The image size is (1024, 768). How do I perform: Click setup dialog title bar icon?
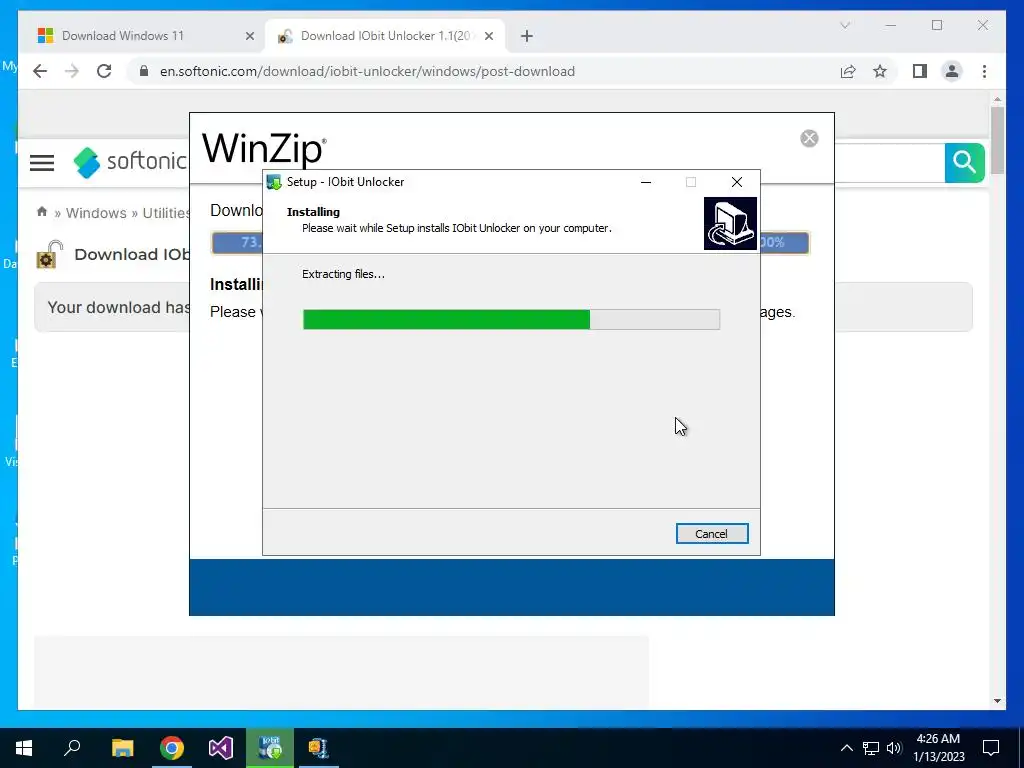(274, 182)
